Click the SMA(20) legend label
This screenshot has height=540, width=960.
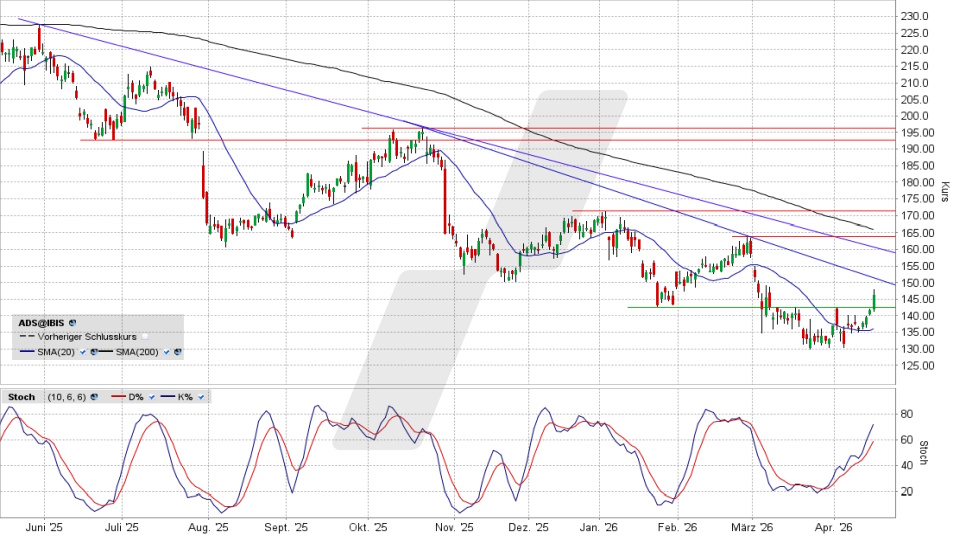point(56,352)
